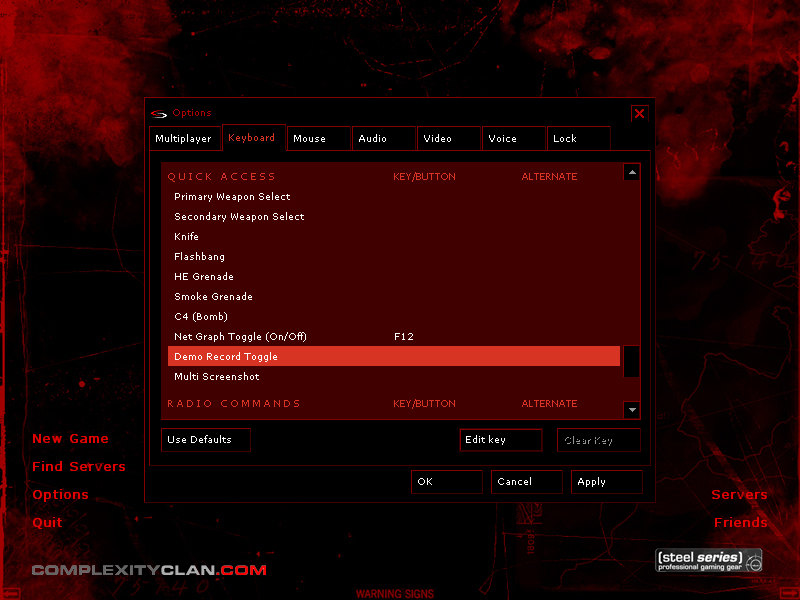Close the Options dialog with X
The image size is (800, 600).
(x=640, y=113)
